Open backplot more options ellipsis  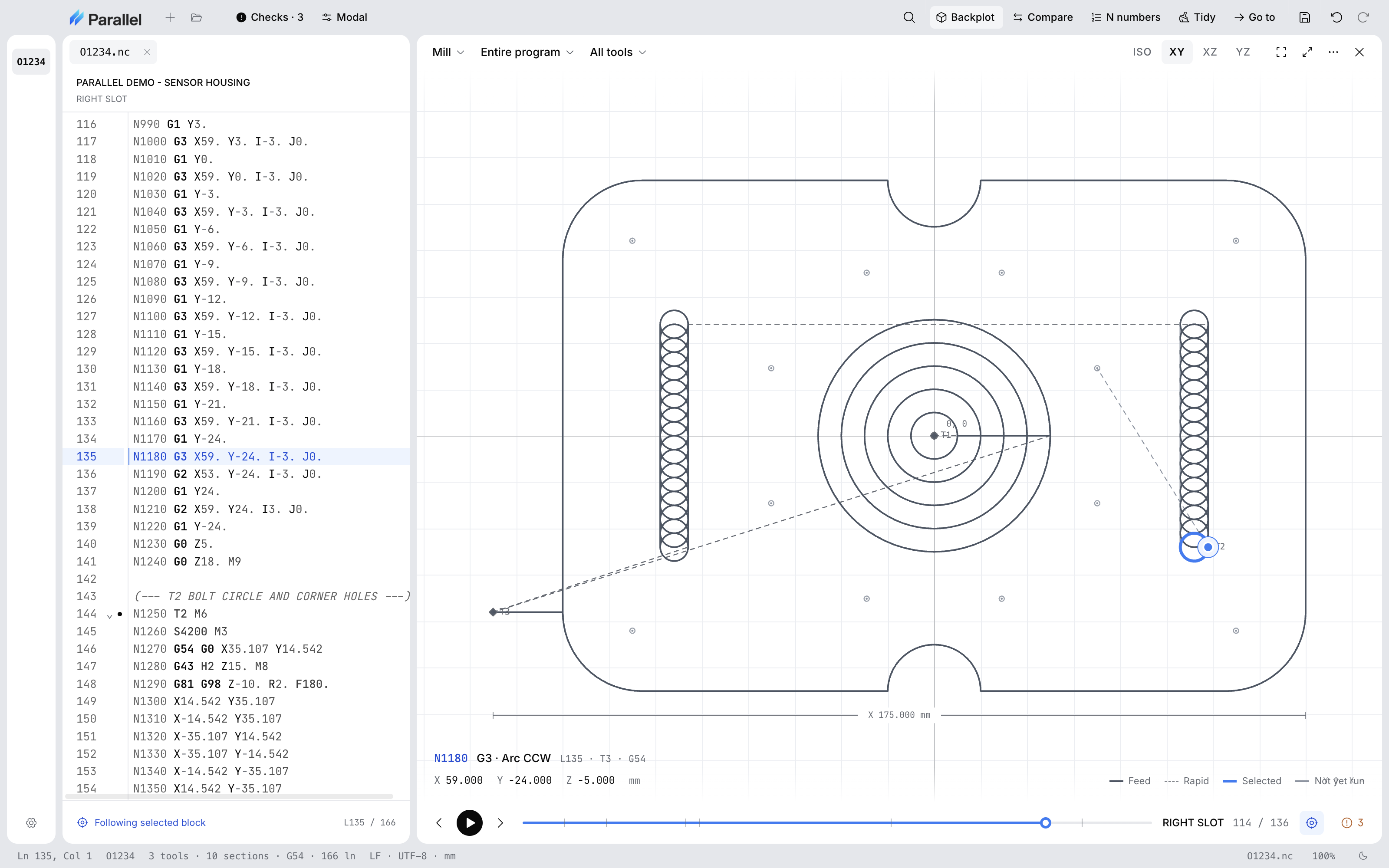coord(1333,52)
